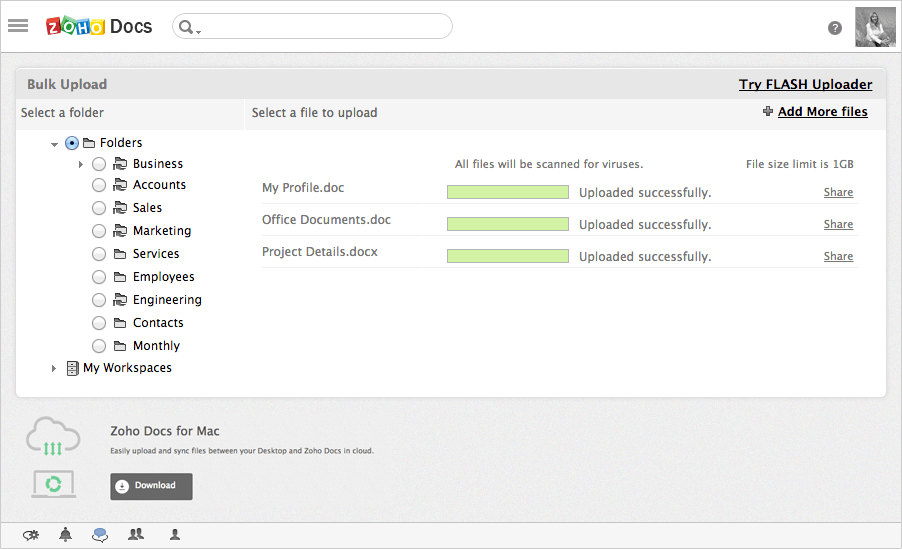
Task: Focus the search input field
Action: (x=312, y=26)
